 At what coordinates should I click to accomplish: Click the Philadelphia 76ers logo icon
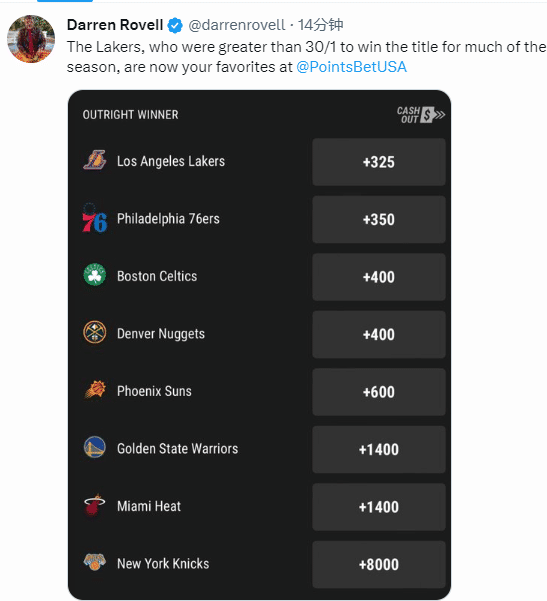point(95,218)
